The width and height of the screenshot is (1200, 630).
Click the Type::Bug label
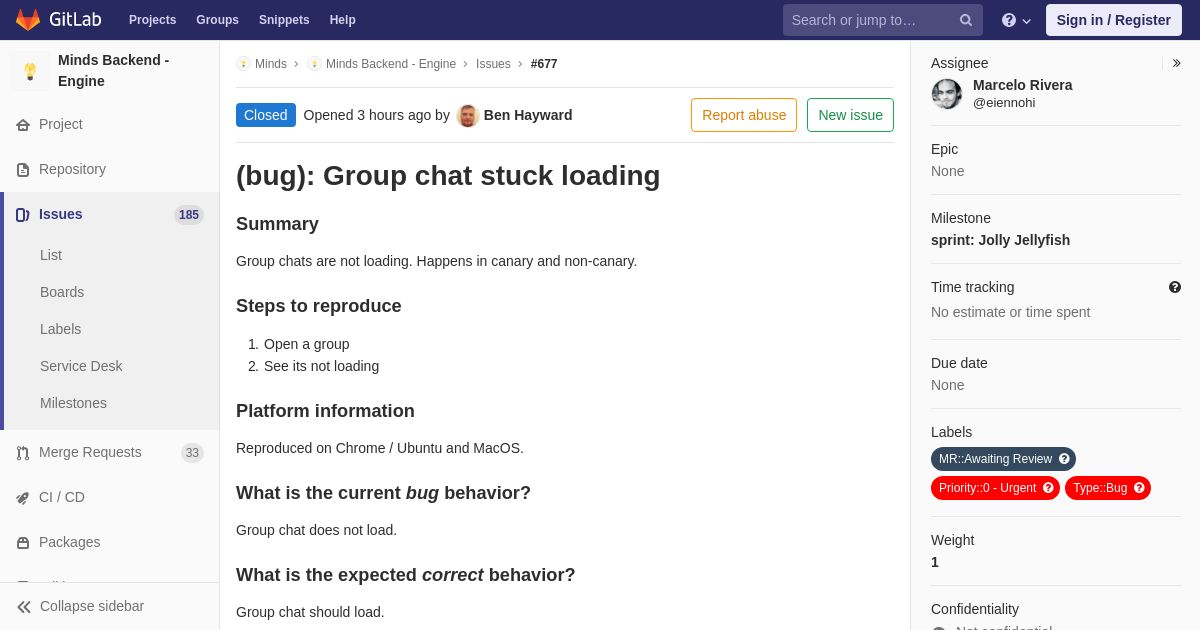click(1108, 488)
